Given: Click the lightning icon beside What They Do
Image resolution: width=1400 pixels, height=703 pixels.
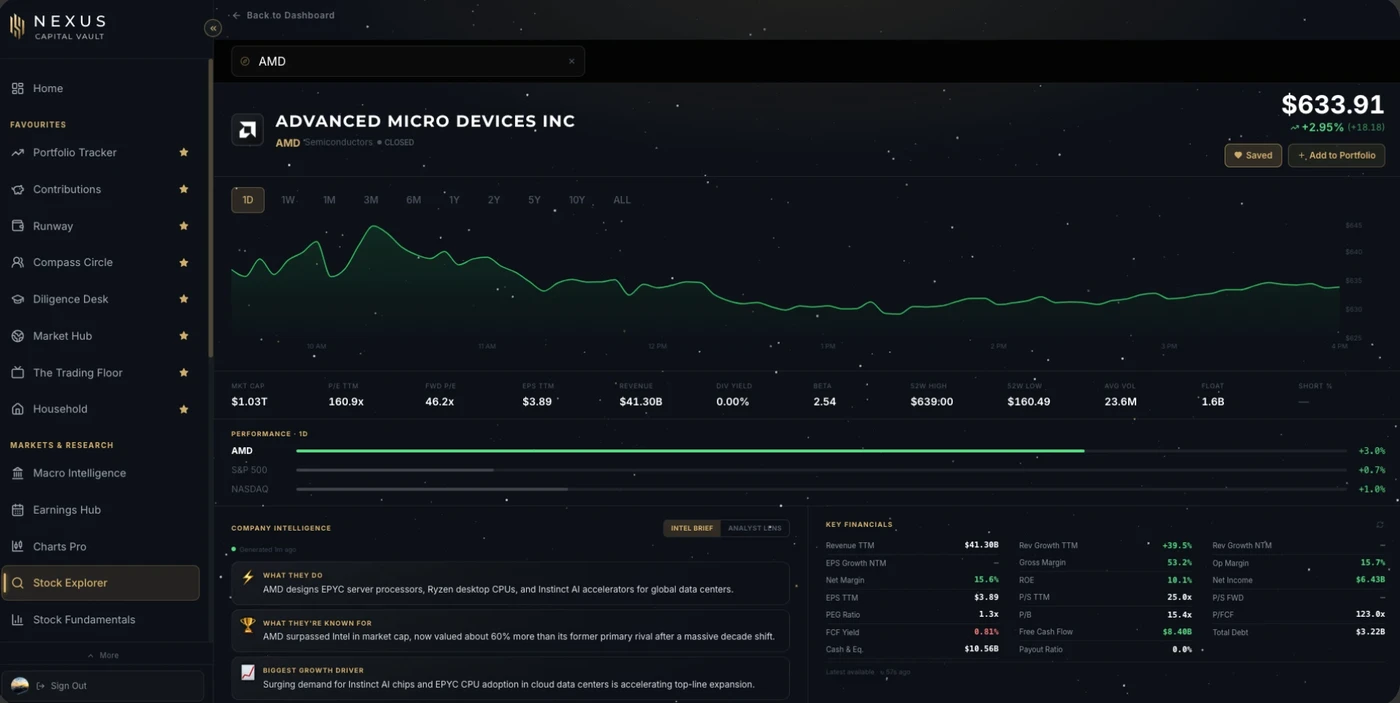Looking at the screenshot, I should pos(248,577).
